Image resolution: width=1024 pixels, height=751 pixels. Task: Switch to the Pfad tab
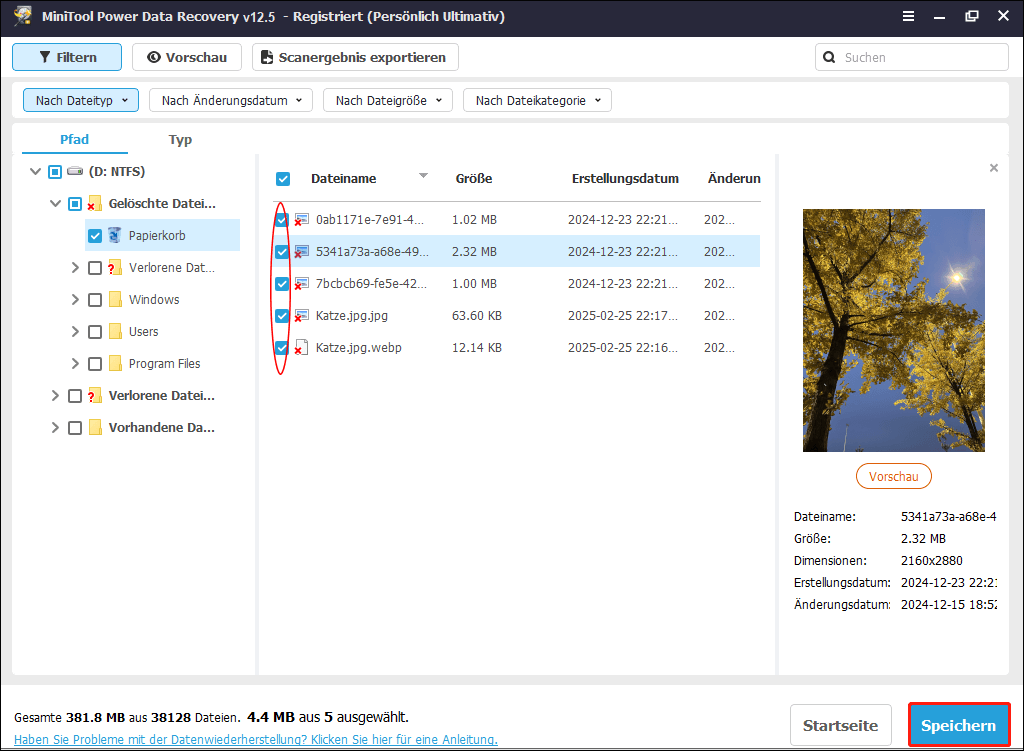(x=74, y=140)
